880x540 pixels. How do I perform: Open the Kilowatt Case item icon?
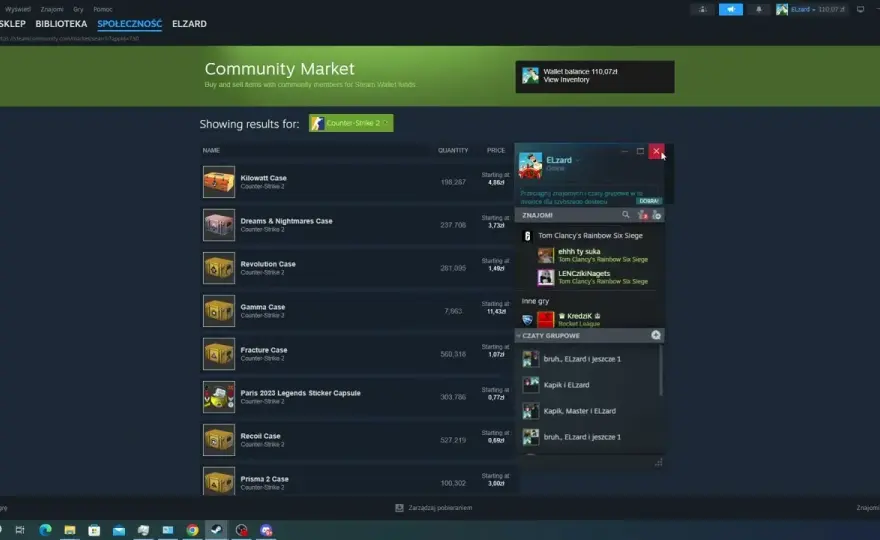pyautogui.click(x=219, y=182)
